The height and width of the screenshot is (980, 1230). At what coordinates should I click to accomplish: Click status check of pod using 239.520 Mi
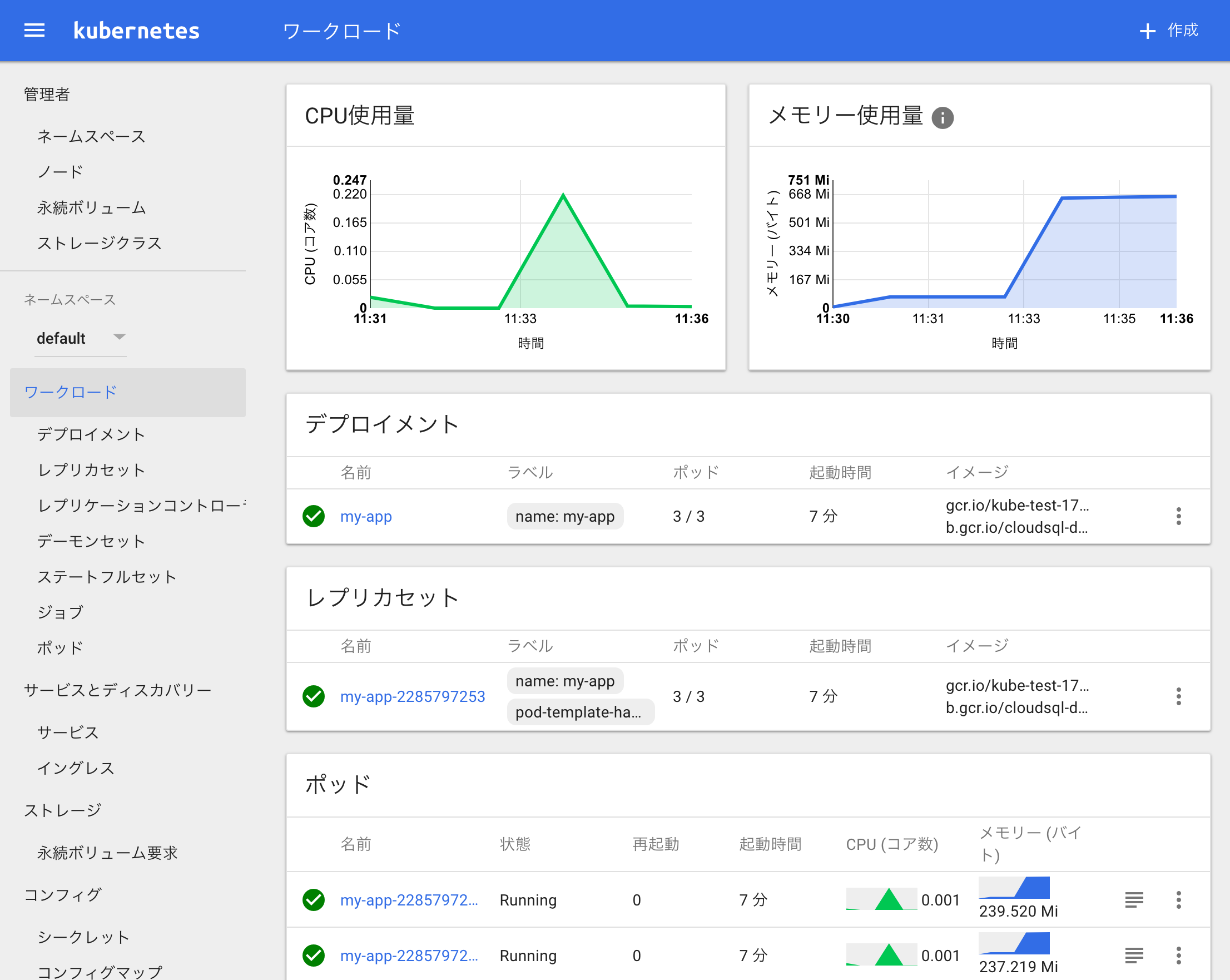314,900
